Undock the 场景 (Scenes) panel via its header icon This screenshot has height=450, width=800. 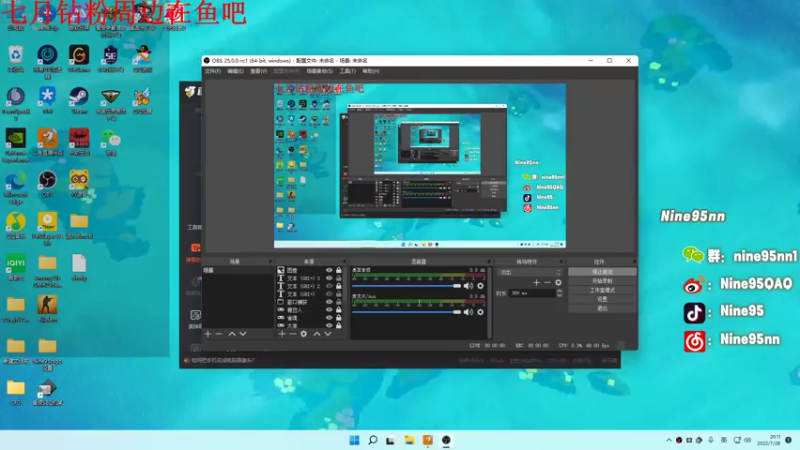[x=270, y=261]
